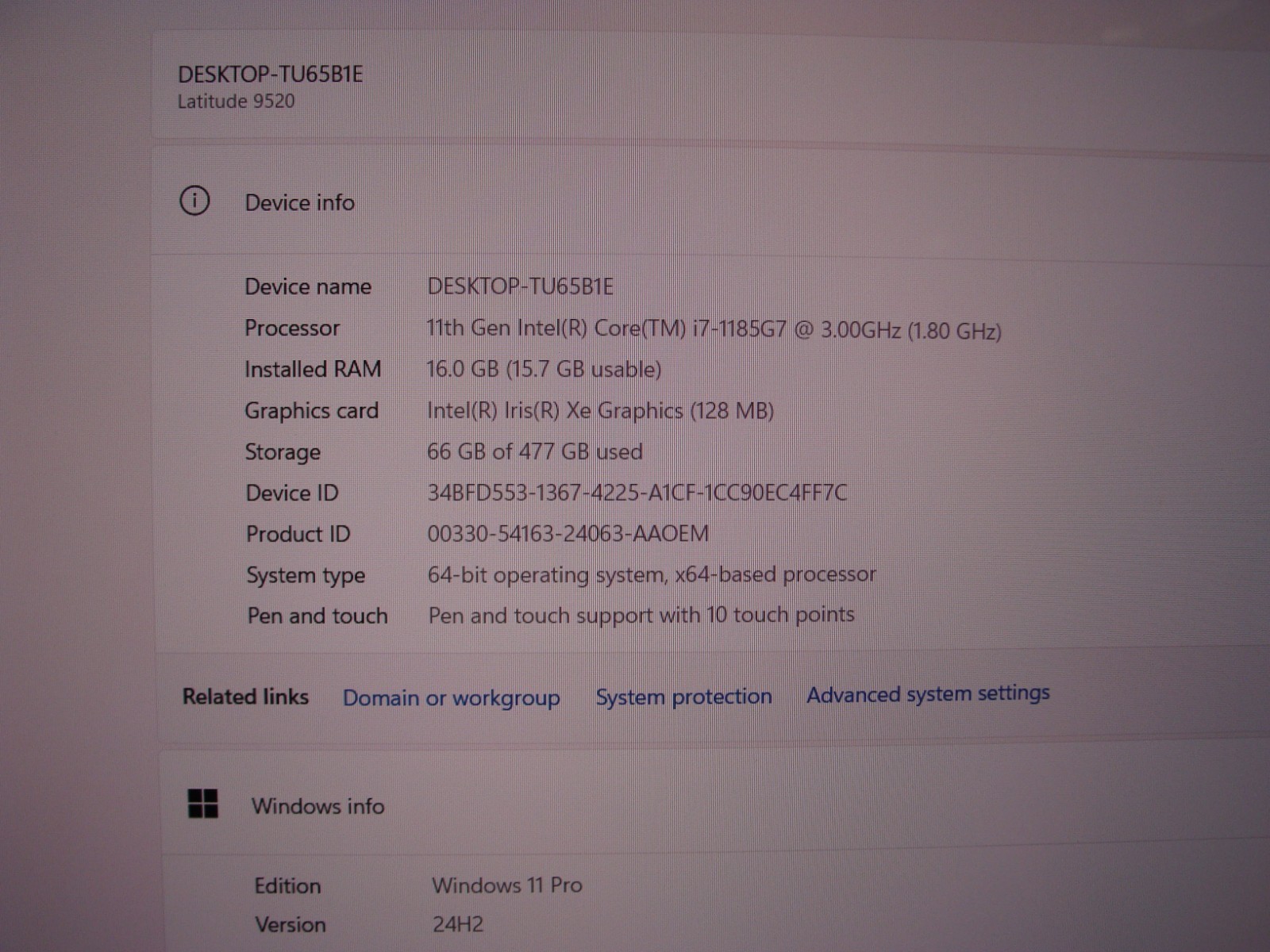The width and height of the screenshot is (1270, 952).
Task: Select the Device name value DESKTOP-TU65B1E
Action: (520, 286)
